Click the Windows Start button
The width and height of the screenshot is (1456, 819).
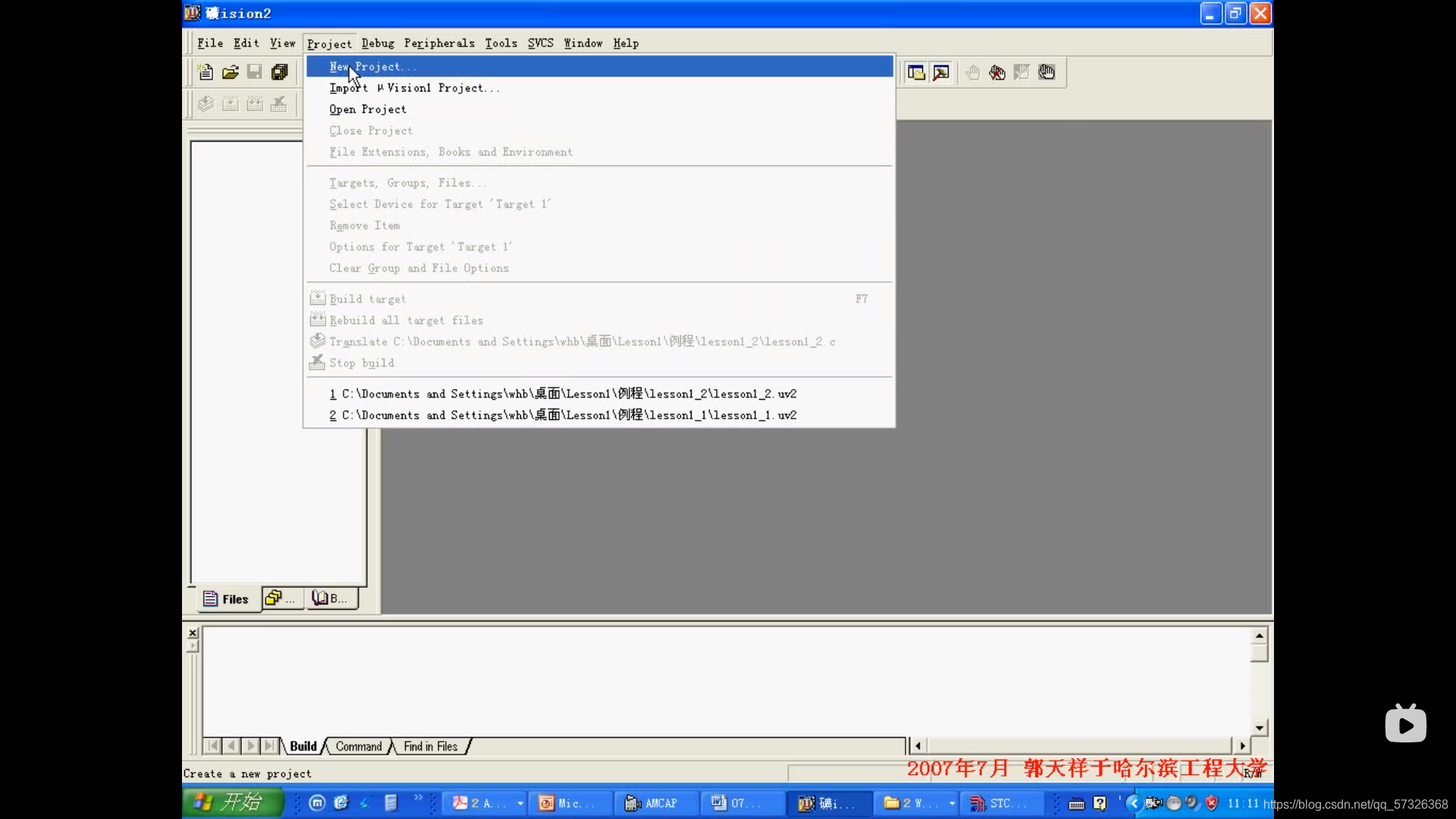click(x=231, y=802)
